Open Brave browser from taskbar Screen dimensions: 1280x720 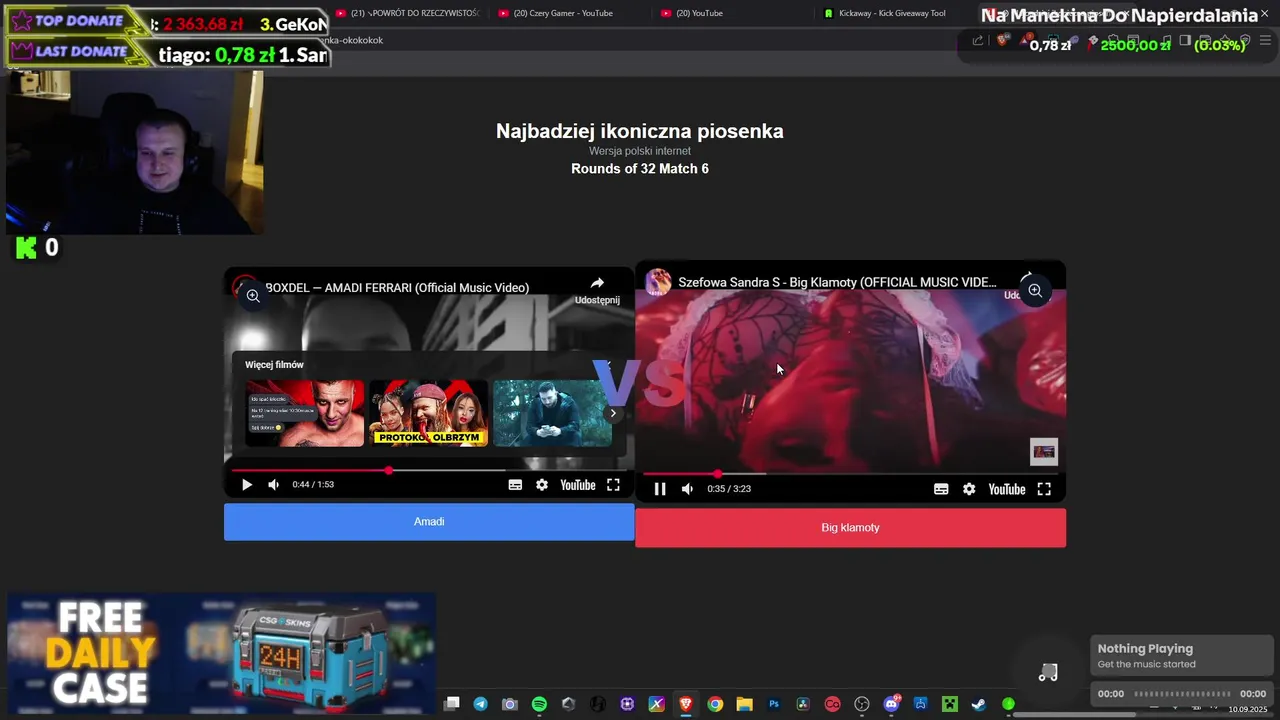(686, 704)
